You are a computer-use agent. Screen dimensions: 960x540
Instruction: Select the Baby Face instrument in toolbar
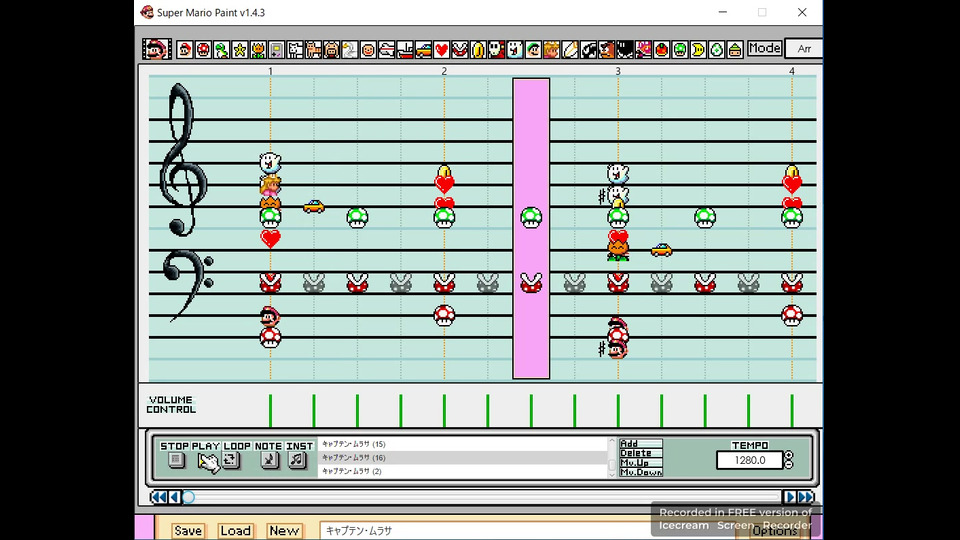tap(368, 50)
